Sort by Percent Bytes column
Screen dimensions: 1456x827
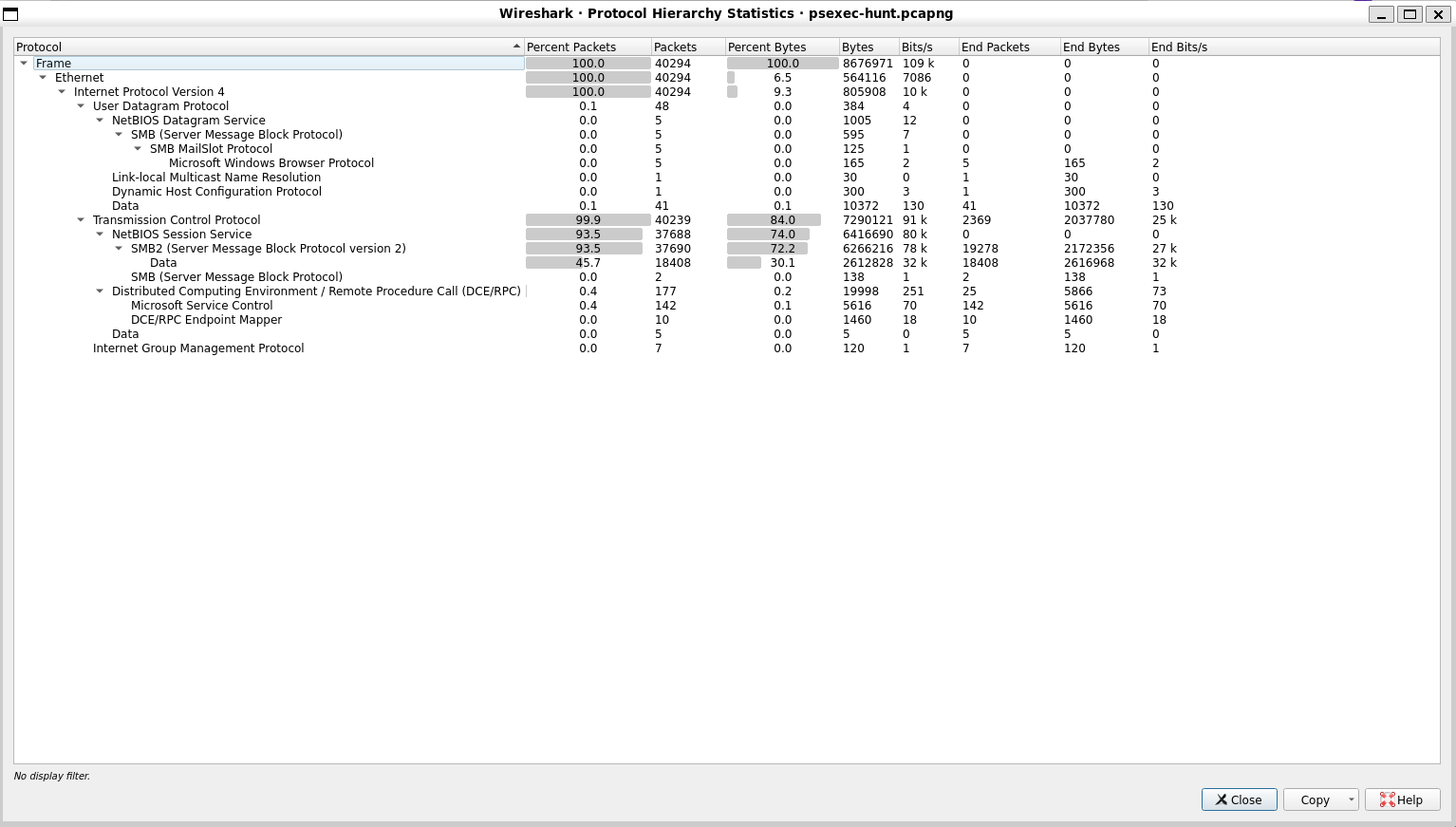click(x=782, y=47)
